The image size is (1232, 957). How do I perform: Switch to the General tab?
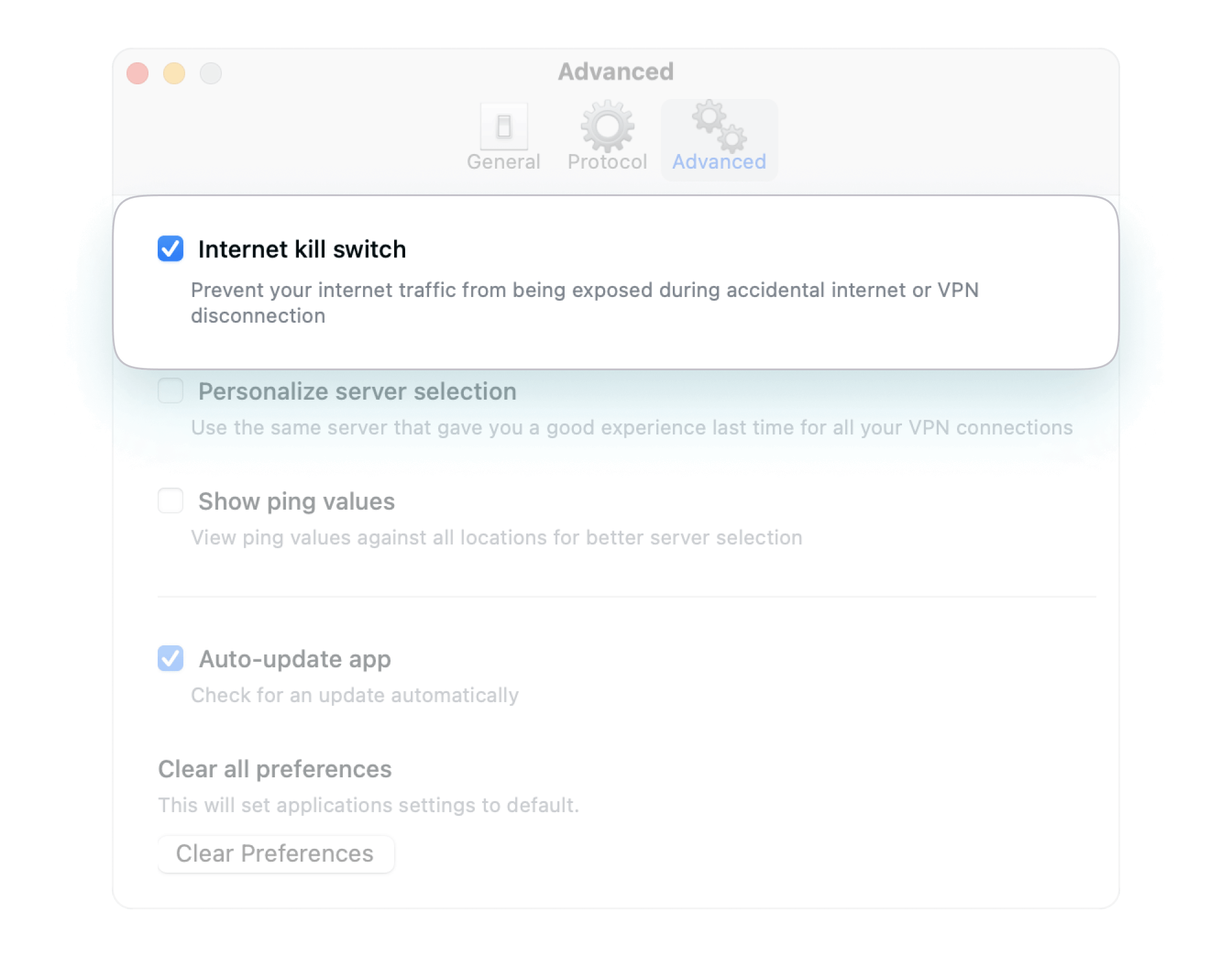(x=502, y=162)
